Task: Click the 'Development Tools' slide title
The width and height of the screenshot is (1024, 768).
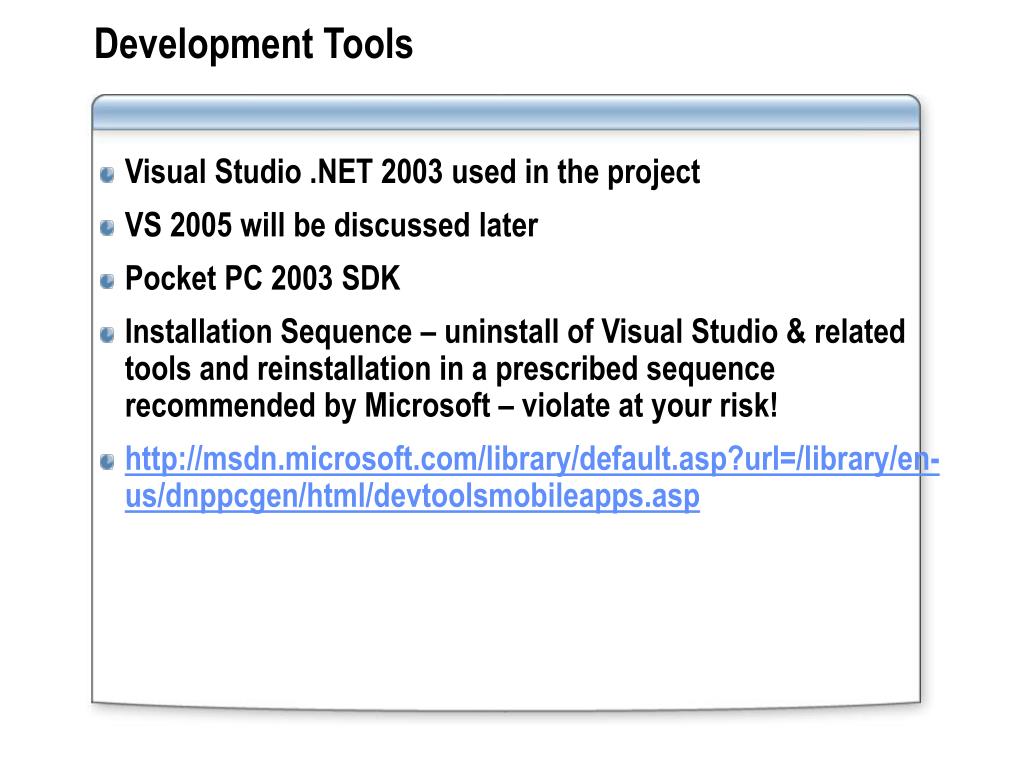Action: pyautogui.click(x=253, y=45)
